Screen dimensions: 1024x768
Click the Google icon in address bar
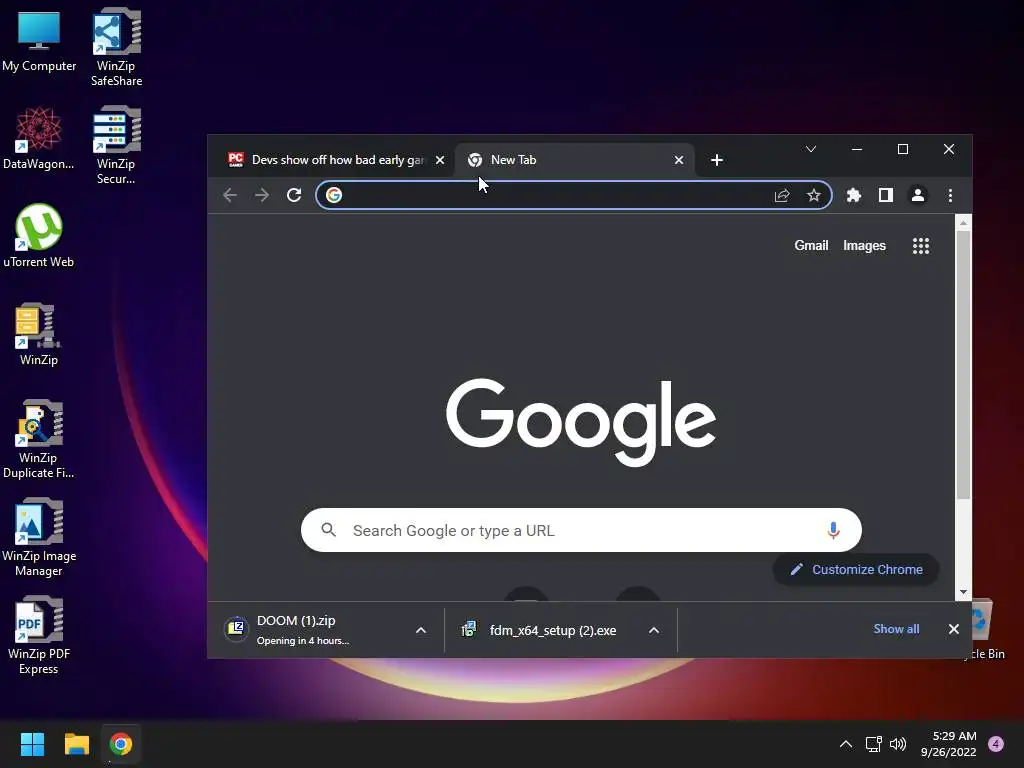(334, 195)
